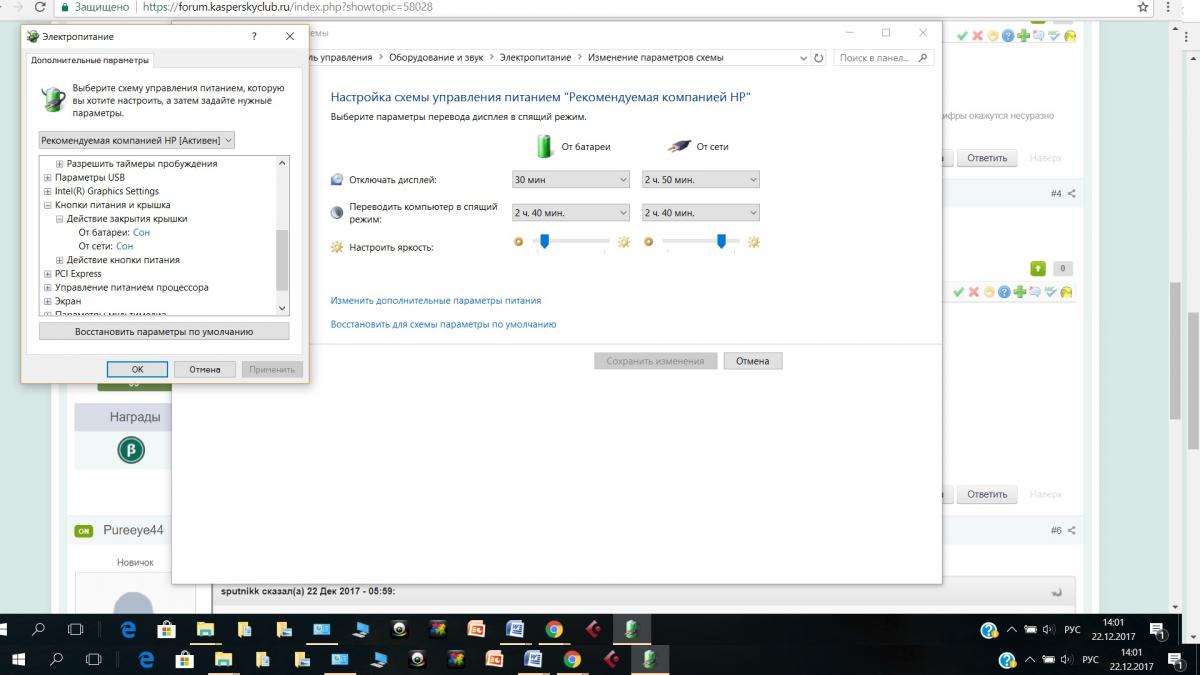The image size is (1200, 675).
Task: Expand the "Параметры USB" tree node
Action: click(x=48, y=177)
